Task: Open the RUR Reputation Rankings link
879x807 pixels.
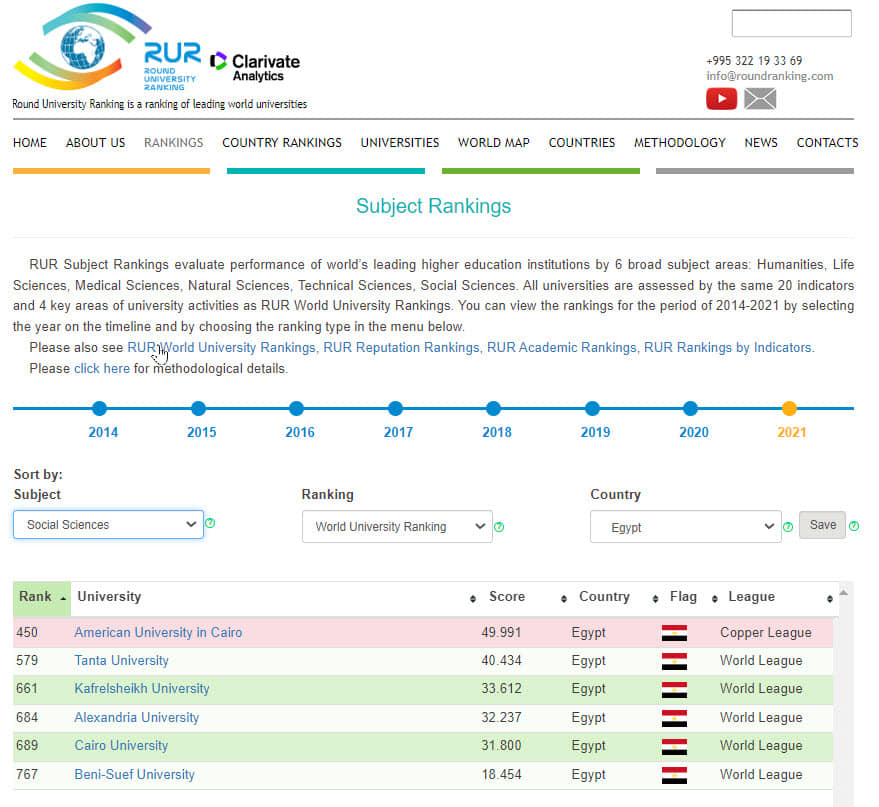Action: (x=401, y=348)
